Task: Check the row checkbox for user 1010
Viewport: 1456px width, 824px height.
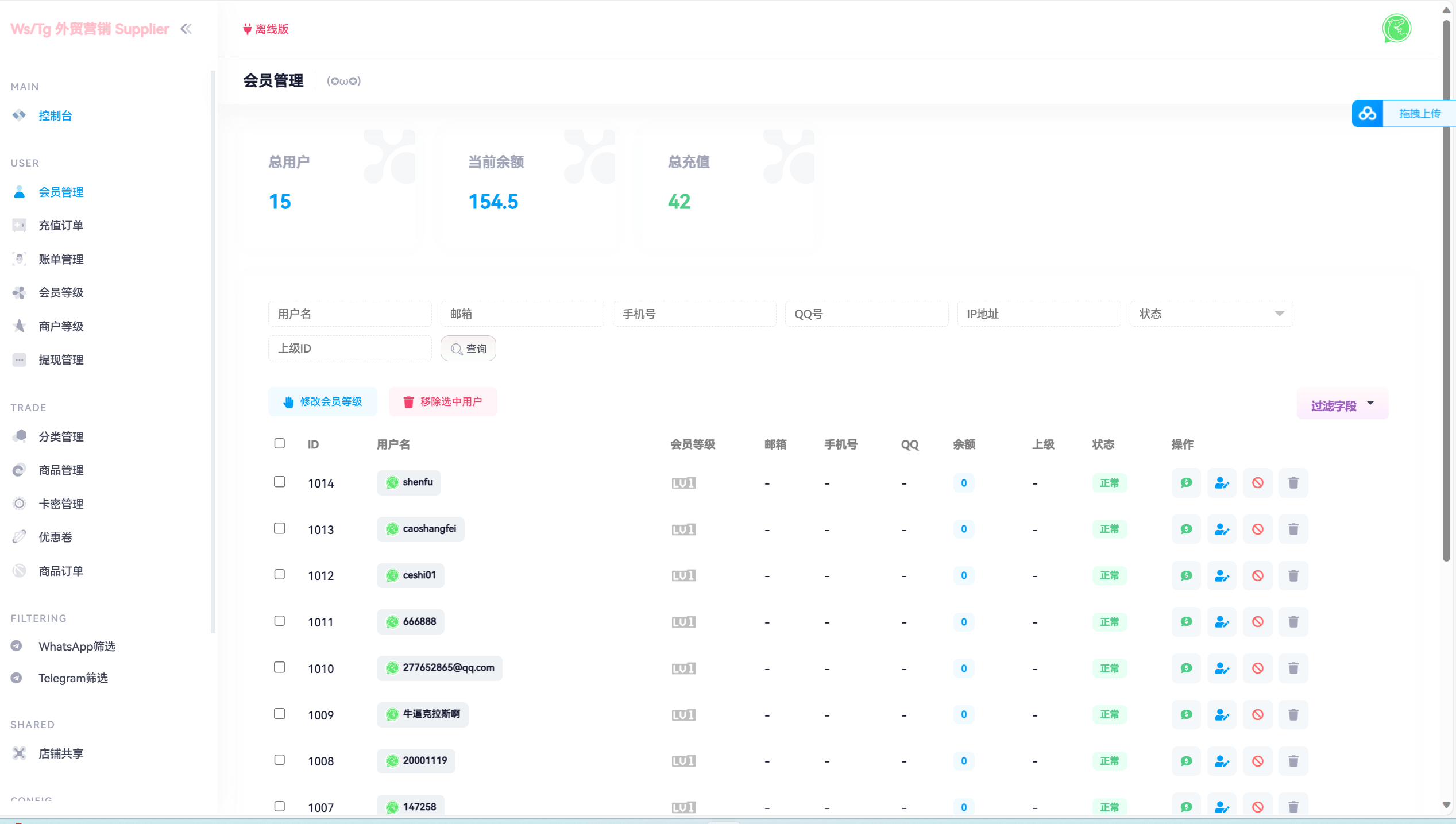Action: [x=280, y=667]
